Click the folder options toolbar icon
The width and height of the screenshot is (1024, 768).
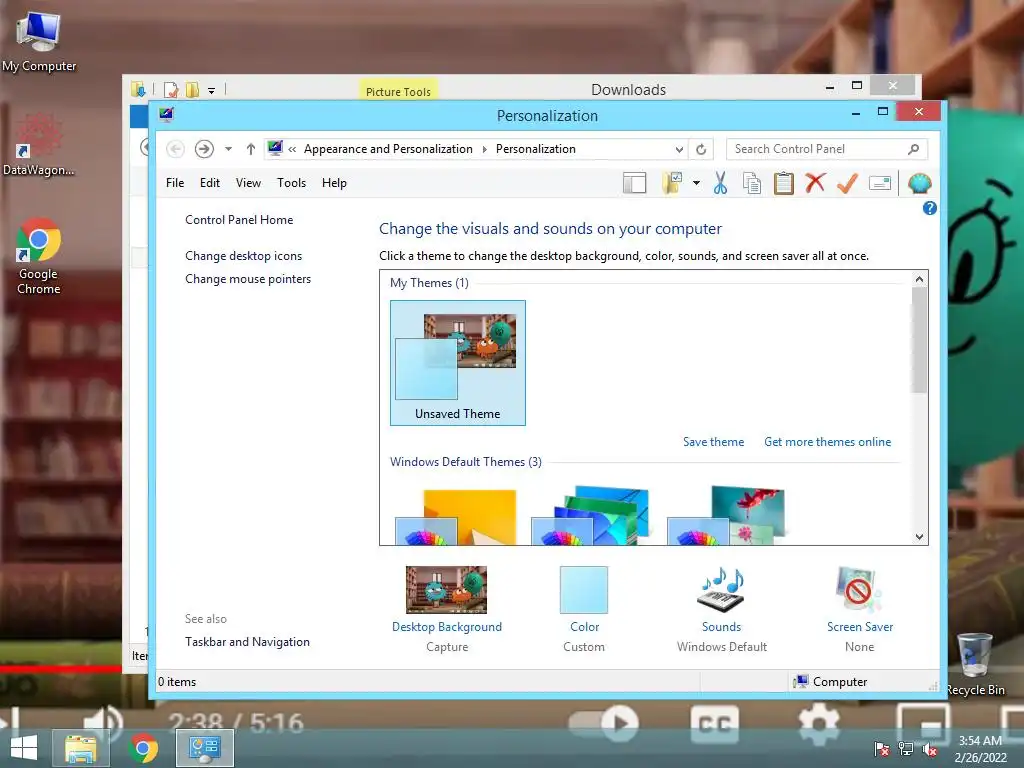tap(672, 184)
